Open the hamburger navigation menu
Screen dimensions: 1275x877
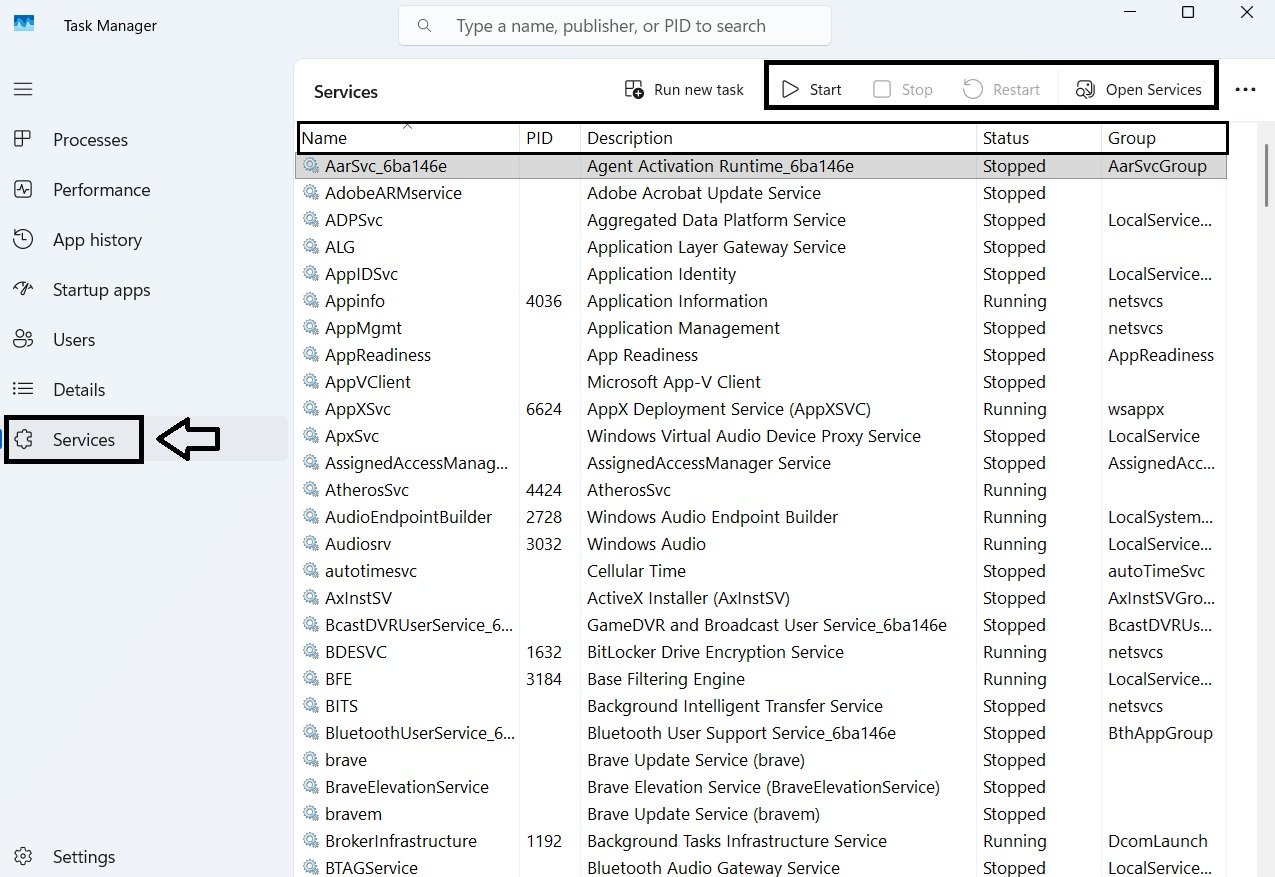point(23,89)
